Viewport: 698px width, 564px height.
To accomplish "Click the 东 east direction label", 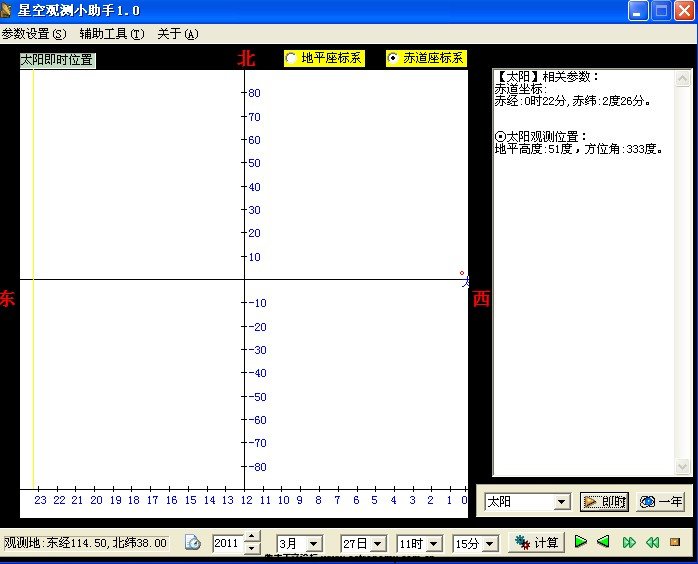I will pos(8,298).
